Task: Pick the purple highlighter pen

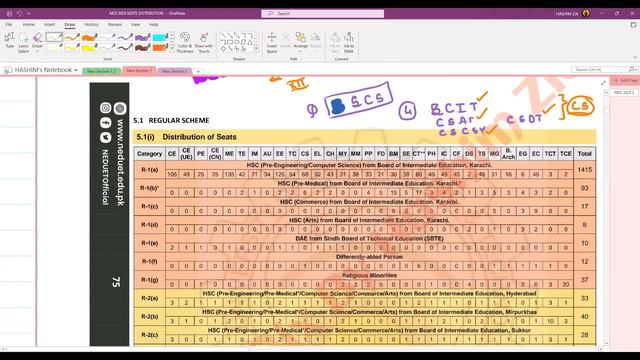Action: coord(142,37)
